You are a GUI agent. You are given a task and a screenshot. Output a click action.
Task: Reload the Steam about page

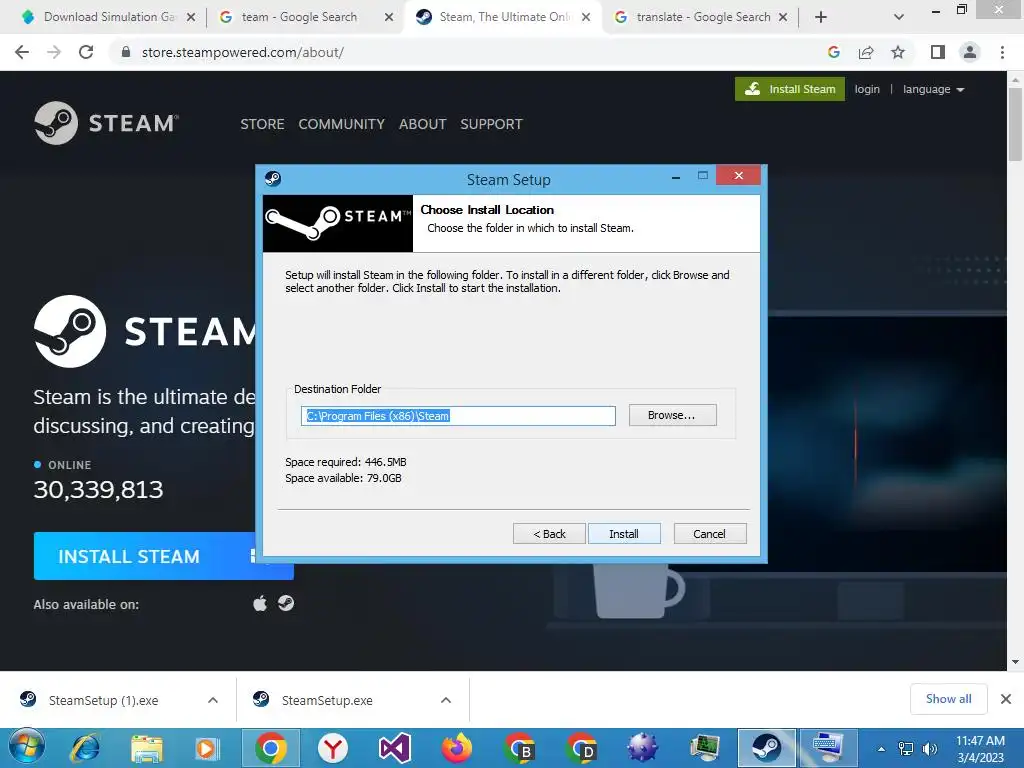click(86, 52)
